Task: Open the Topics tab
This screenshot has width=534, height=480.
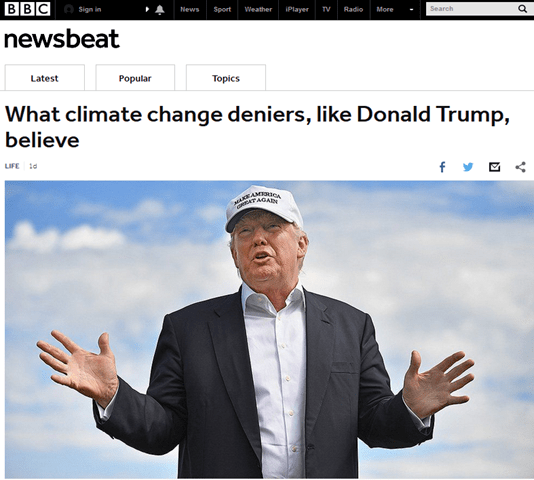Action: pyautogui.click(x=226, y=78)
